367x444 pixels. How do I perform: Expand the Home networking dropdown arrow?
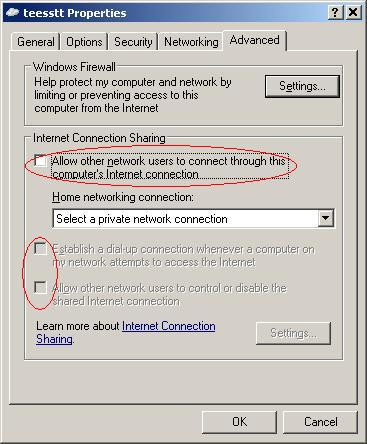pos(326,219)
